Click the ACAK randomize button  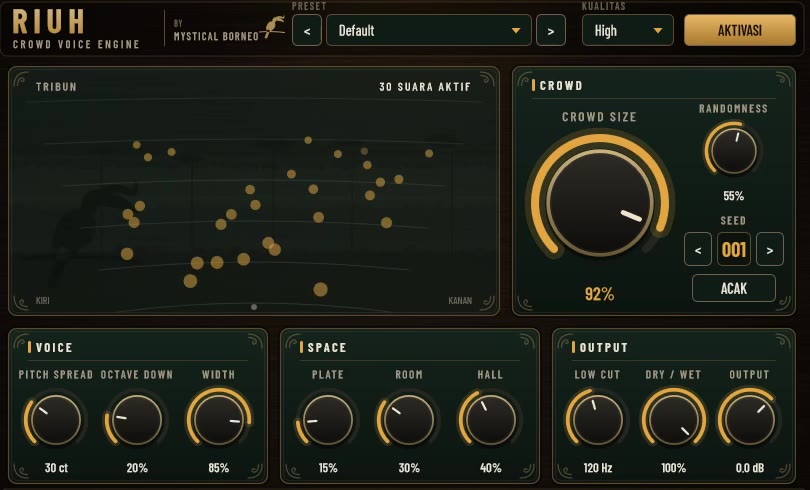coord(734,288)
